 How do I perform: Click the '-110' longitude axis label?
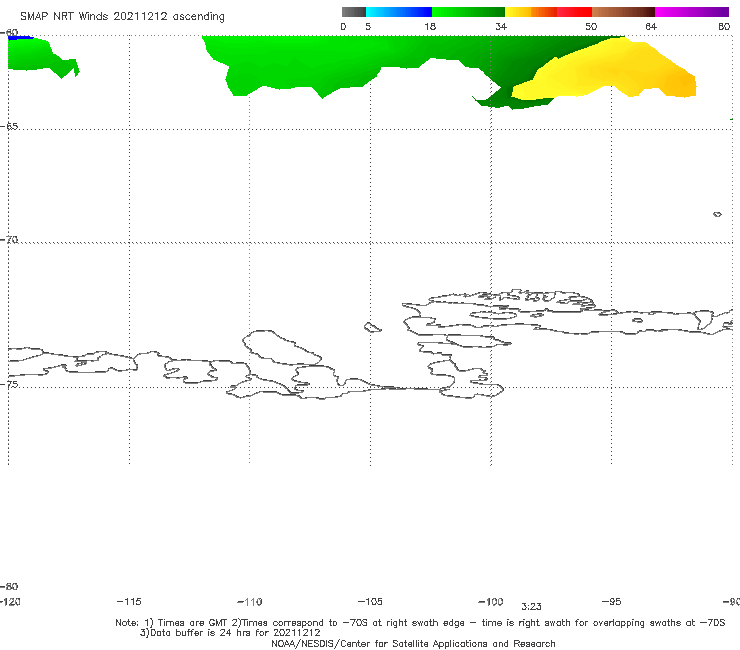[250, 602]
